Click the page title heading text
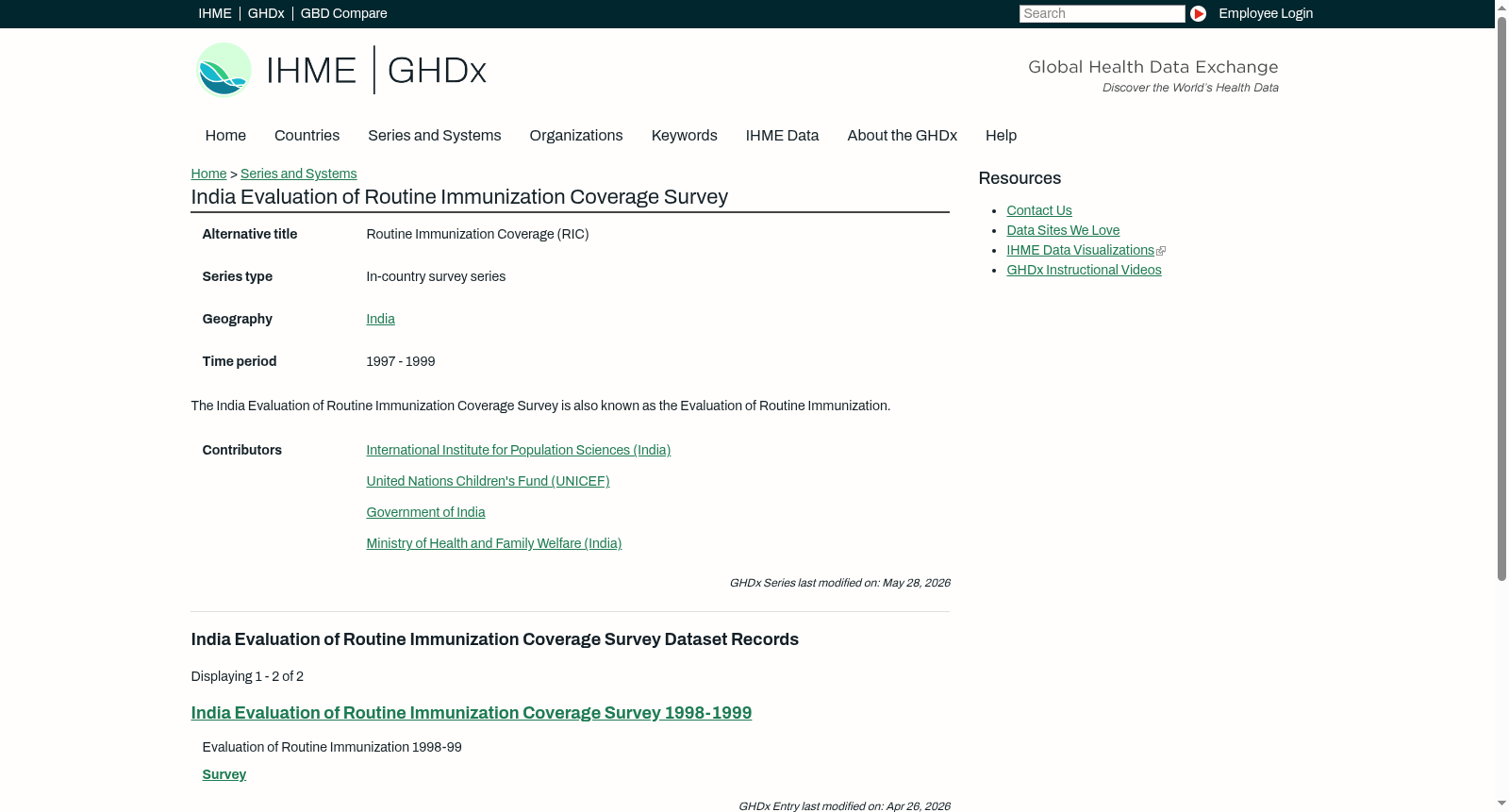Image resolution: width=1509 pixels, height=812 pixels. [x=459, y=197]
